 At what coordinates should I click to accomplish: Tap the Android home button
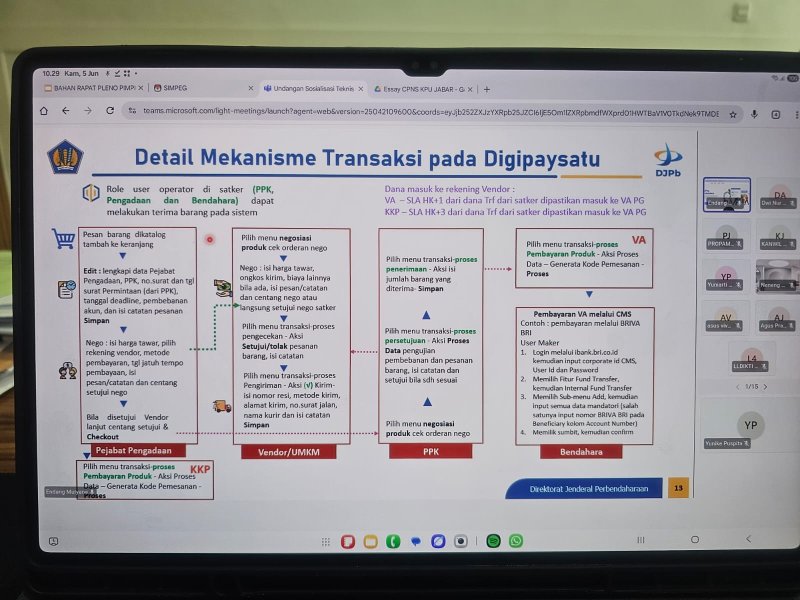pos(695,540)
